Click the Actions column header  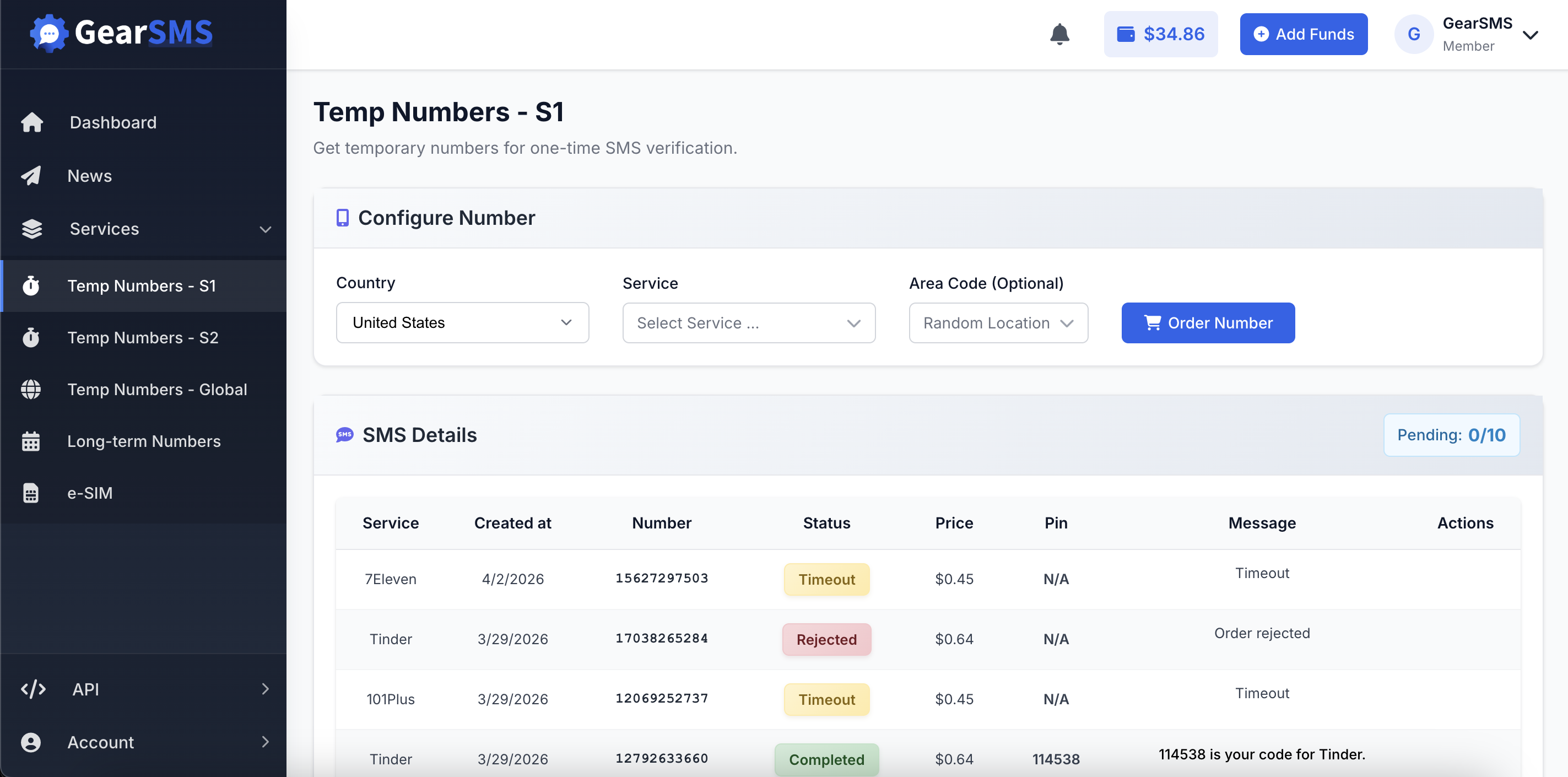tap(1465, 523)
